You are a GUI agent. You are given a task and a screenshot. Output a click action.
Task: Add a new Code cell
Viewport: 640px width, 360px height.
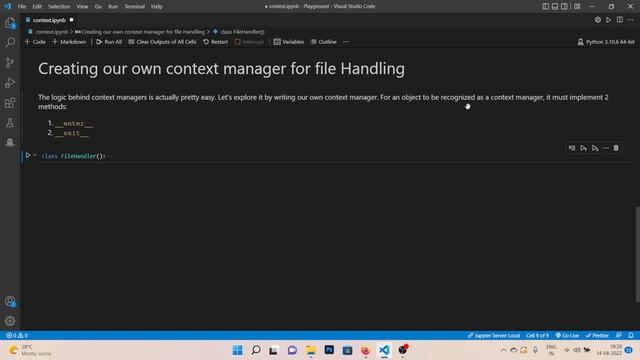[x=35, y=42]
